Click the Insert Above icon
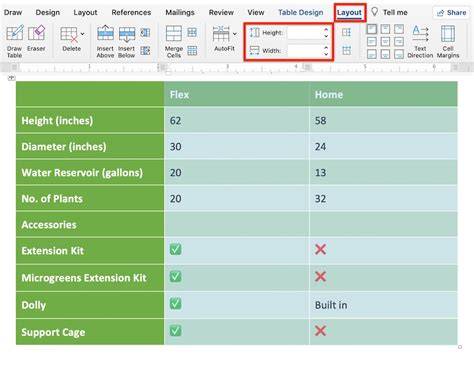 pyautogui.click(x=105, y=41)
